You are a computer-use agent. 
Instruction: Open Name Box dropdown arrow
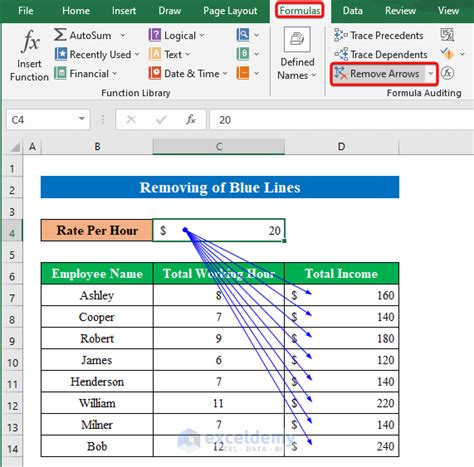(x=82, y=119)
